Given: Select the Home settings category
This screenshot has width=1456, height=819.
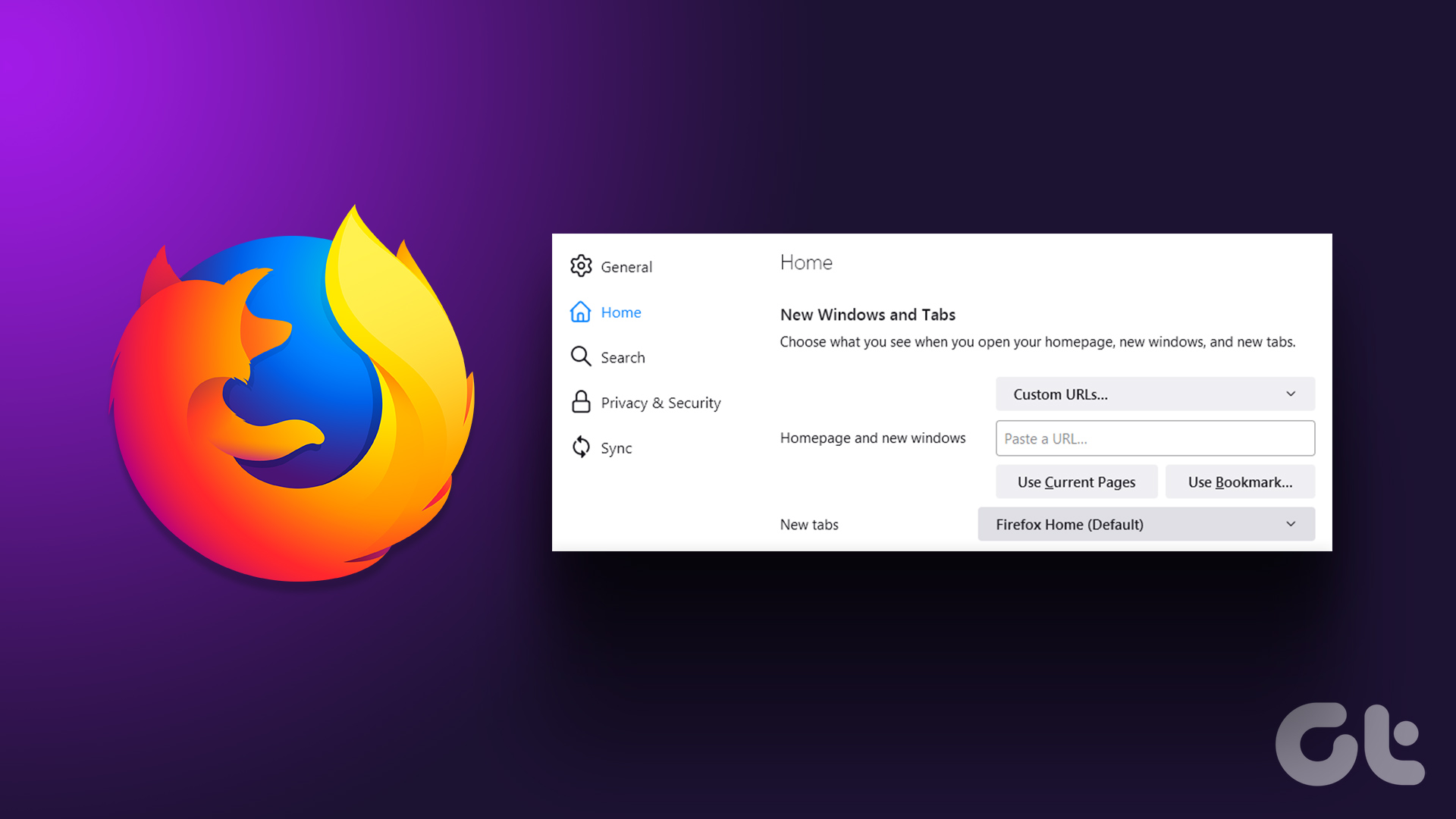Looking at the screenshot, I should 621,312.
